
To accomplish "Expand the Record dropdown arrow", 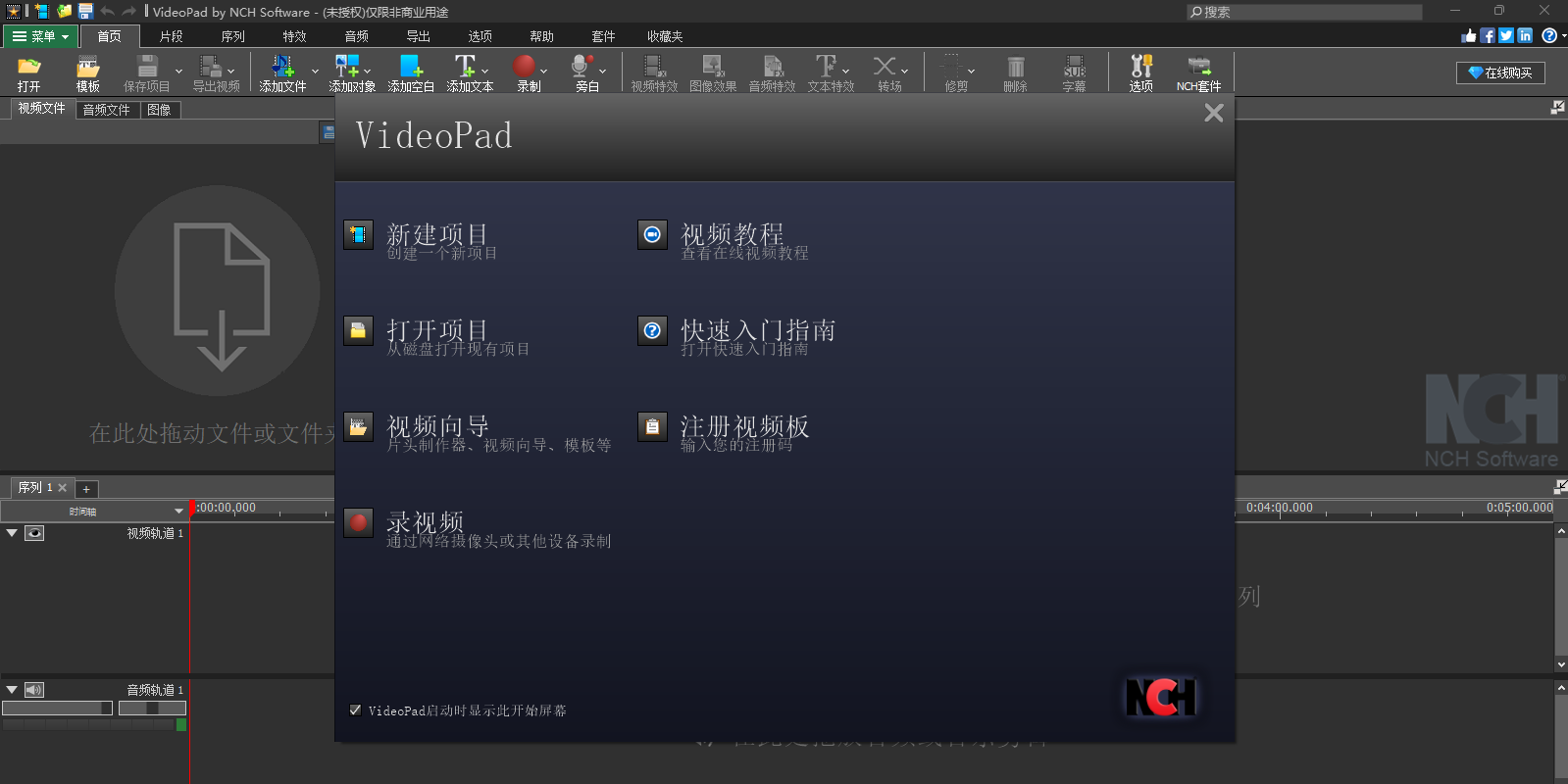I will (x=543, y=72).
